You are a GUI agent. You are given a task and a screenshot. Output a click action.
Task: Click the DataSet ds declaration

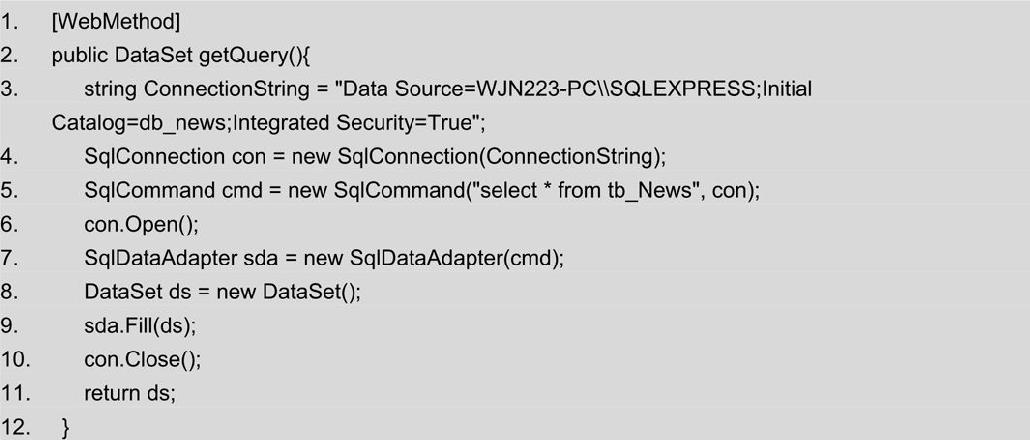pyautogui.click(x=137, y=292)
